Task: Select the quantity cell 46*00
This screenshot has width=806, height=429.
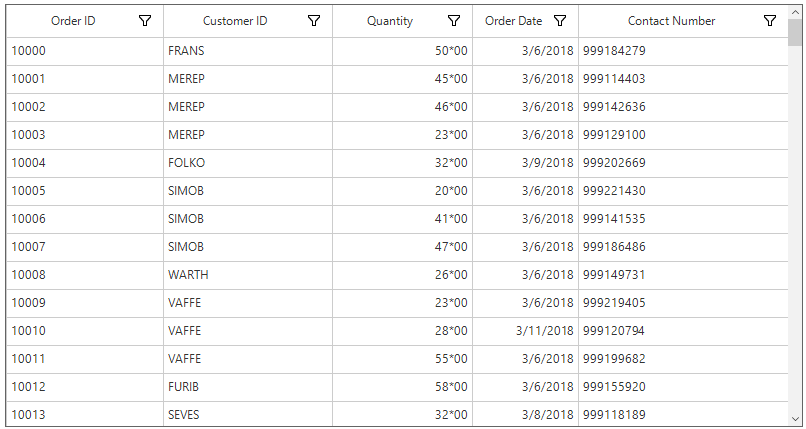Action: click(402, 107)
